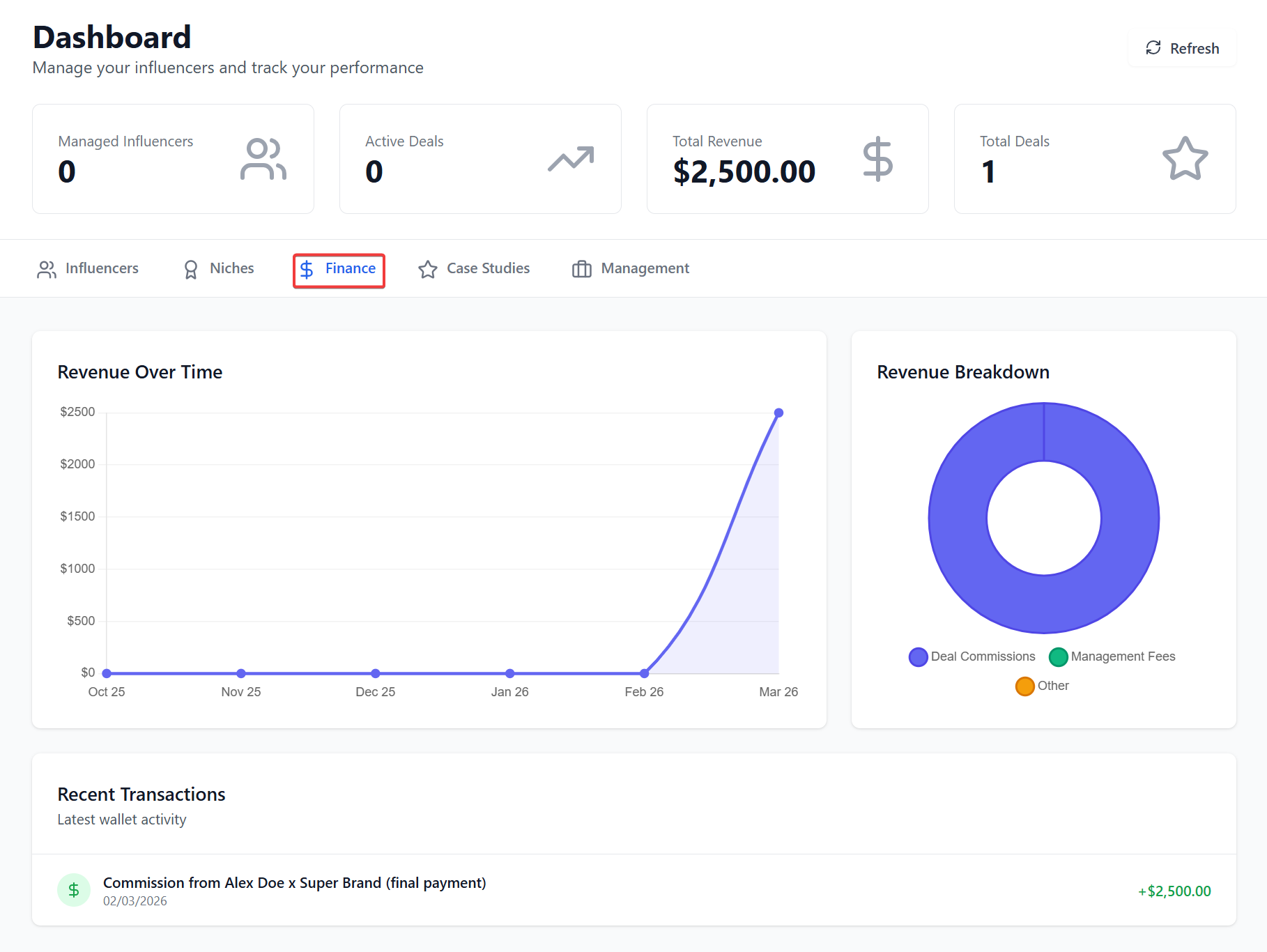Screen dimensions: 1267x952
Task: Click the 02/03/2026 transaction date
Action: 135,901
